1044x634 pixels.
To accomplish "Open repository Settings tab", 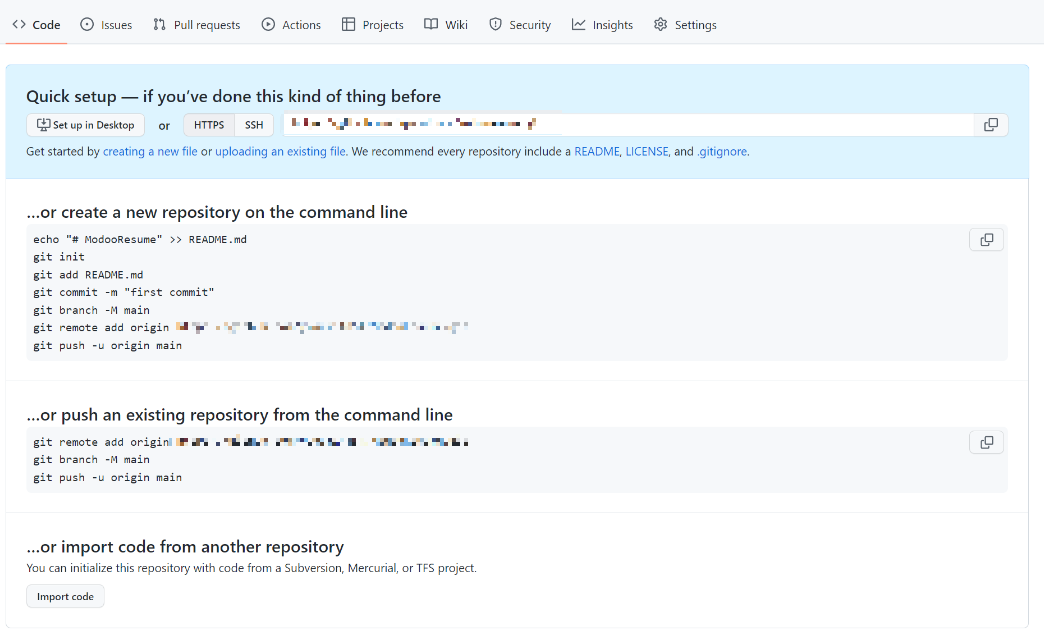I will pos(685,25).
